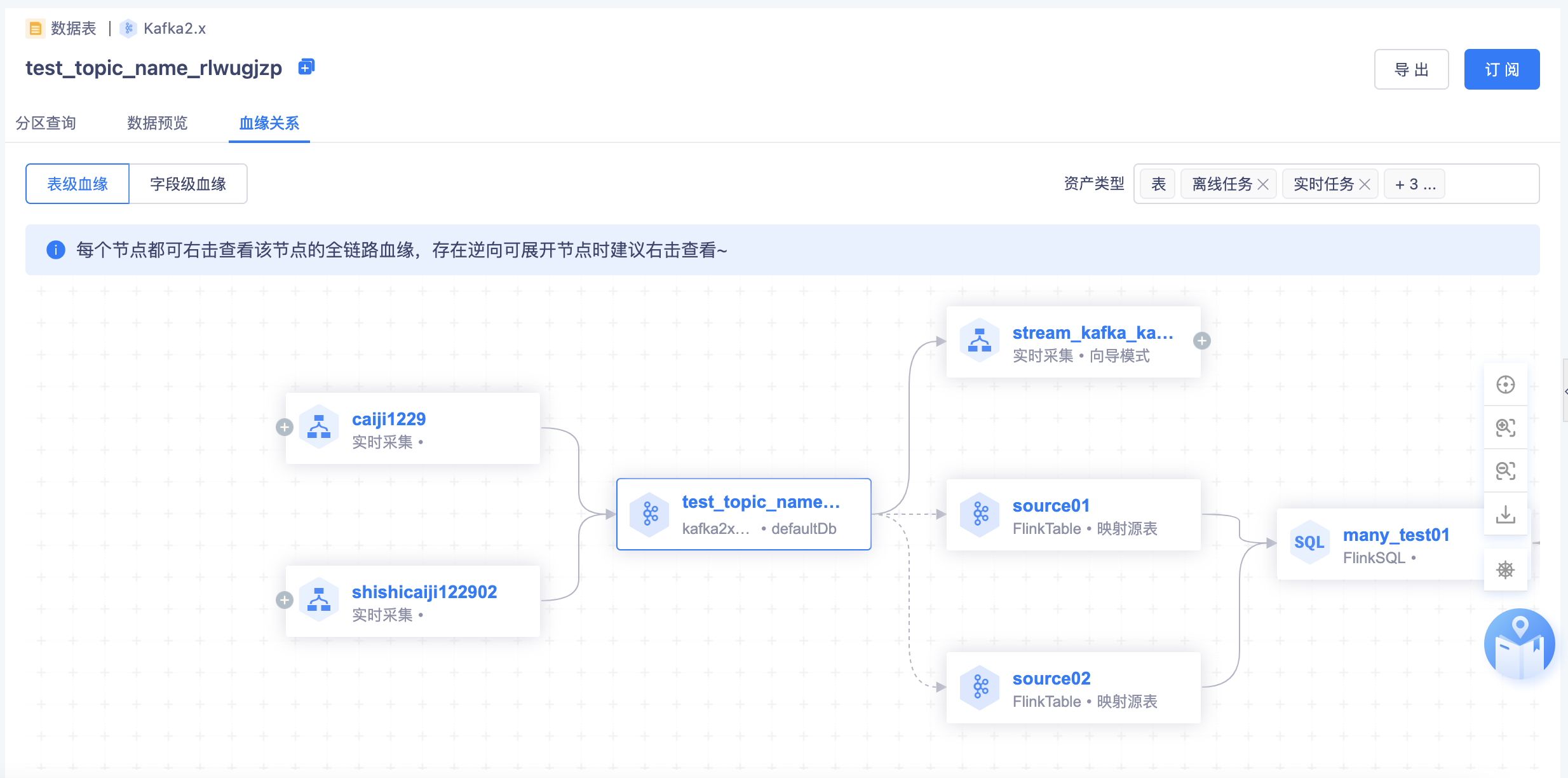Click the stream_kafka_ka node icon

coord(980,341)
